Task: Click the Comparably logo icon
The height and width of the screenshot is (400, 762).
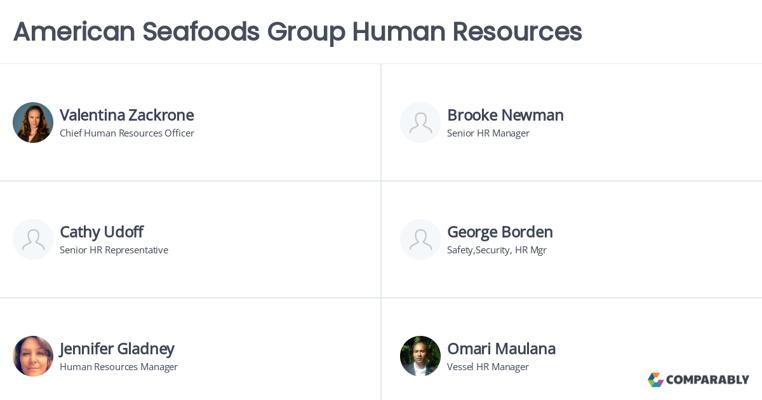Action: pyautogui.click(x=656, y=380)
